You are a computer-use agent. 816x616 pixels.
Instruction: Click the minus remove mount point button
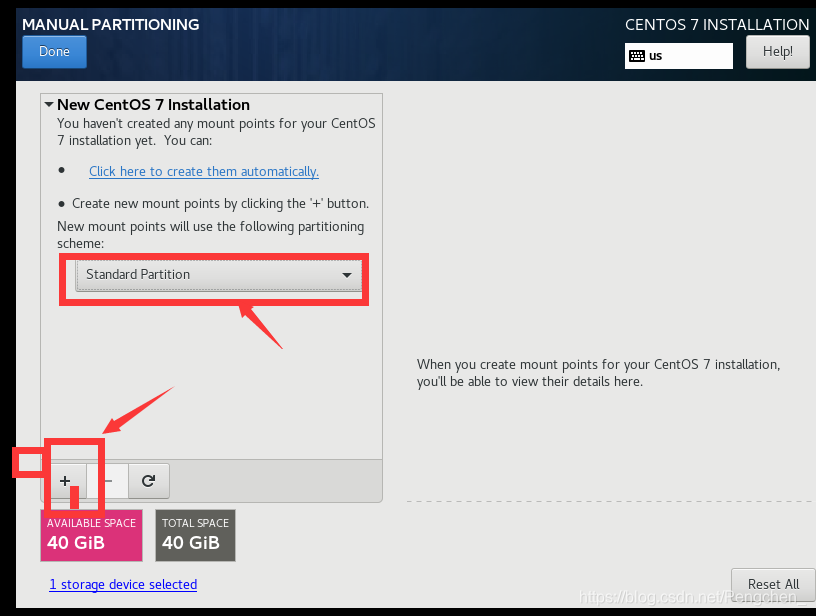coord(108,481)
